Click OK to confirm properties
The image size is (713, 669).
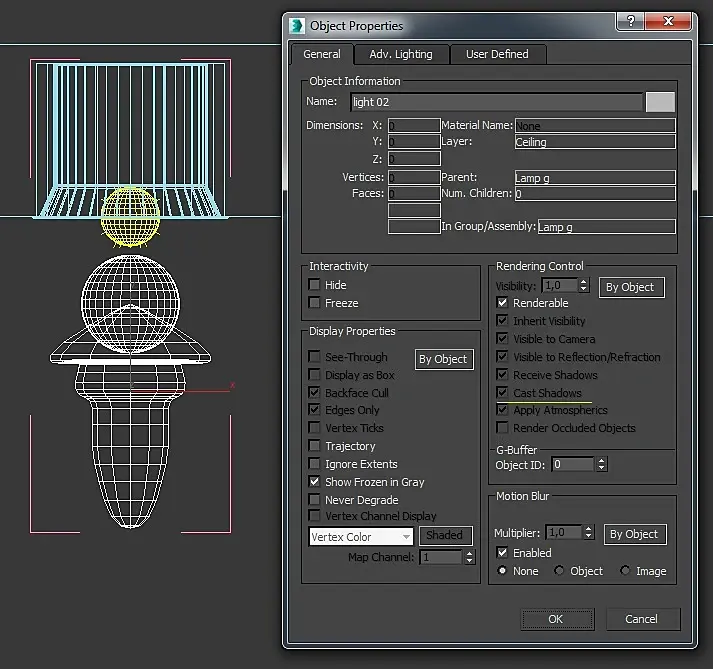[x=557, y=619]
